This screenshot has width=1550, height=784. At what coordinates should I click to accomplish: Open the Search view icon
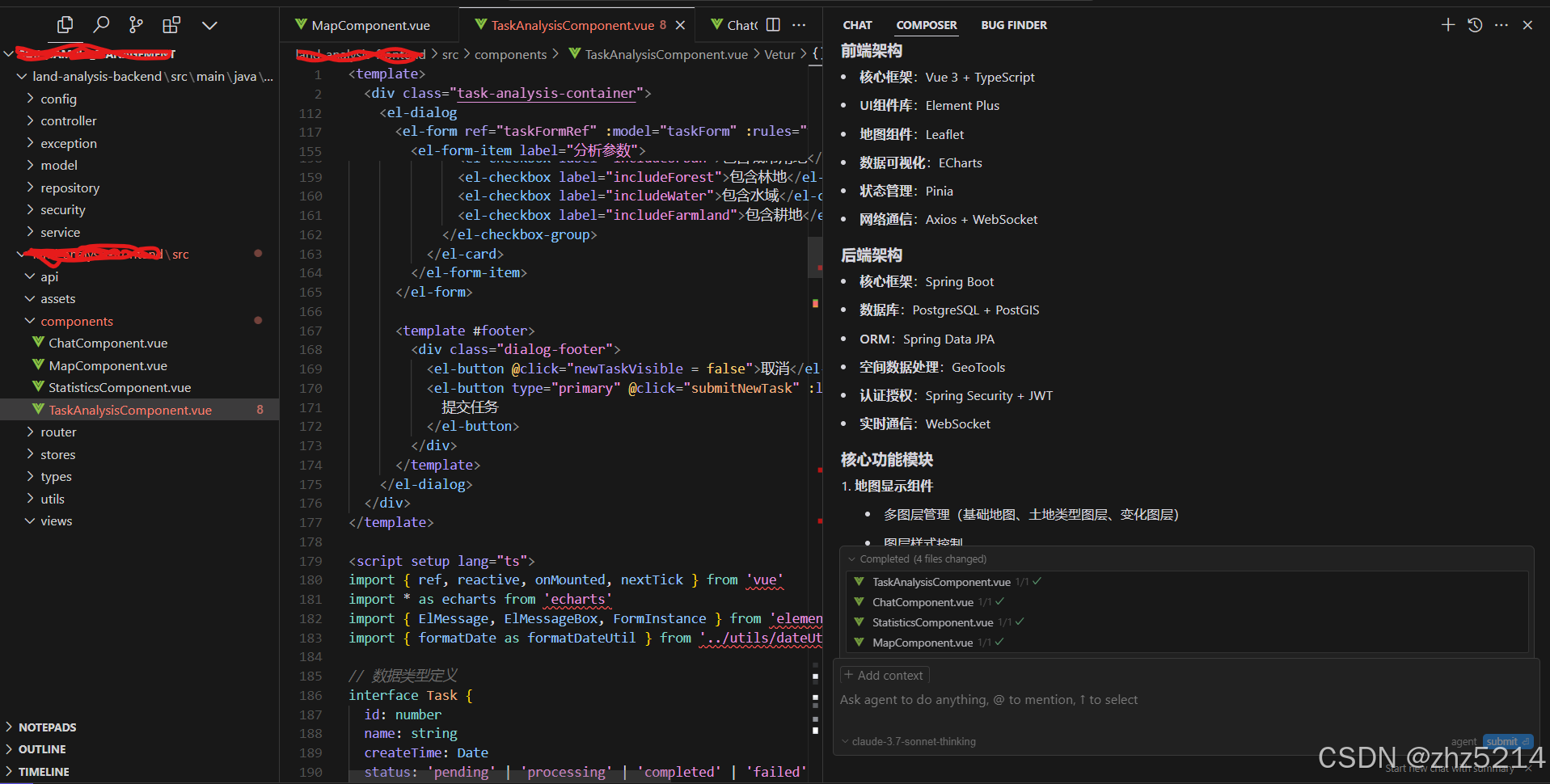coord(101,25)
